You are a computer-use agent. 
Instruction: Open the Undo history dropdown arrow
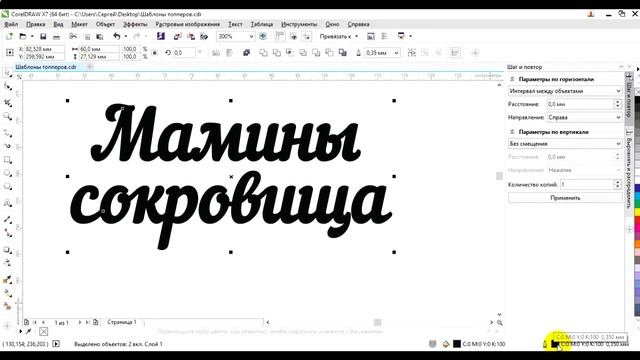coord(125,36)
